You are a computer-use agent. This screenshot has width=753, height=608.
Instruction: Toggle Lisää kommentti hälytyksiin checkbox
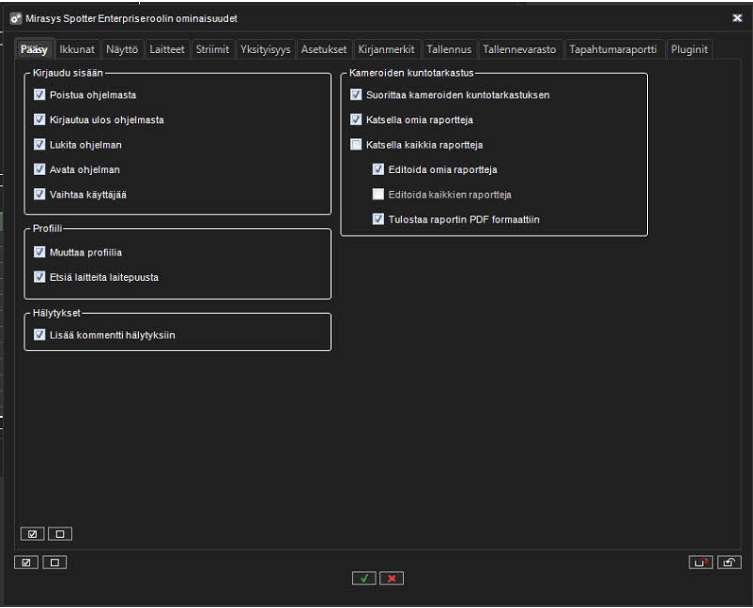[x=40, y=335]
